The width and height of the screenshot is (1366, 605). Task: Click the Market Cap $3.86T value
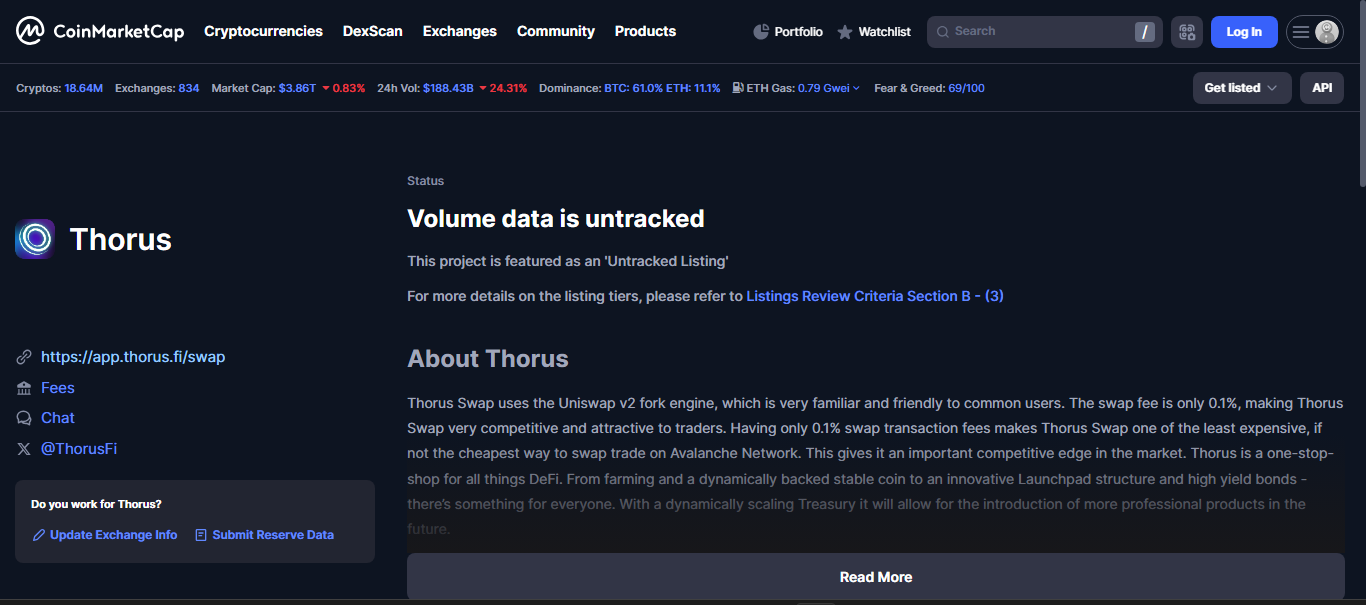point(297,88)
